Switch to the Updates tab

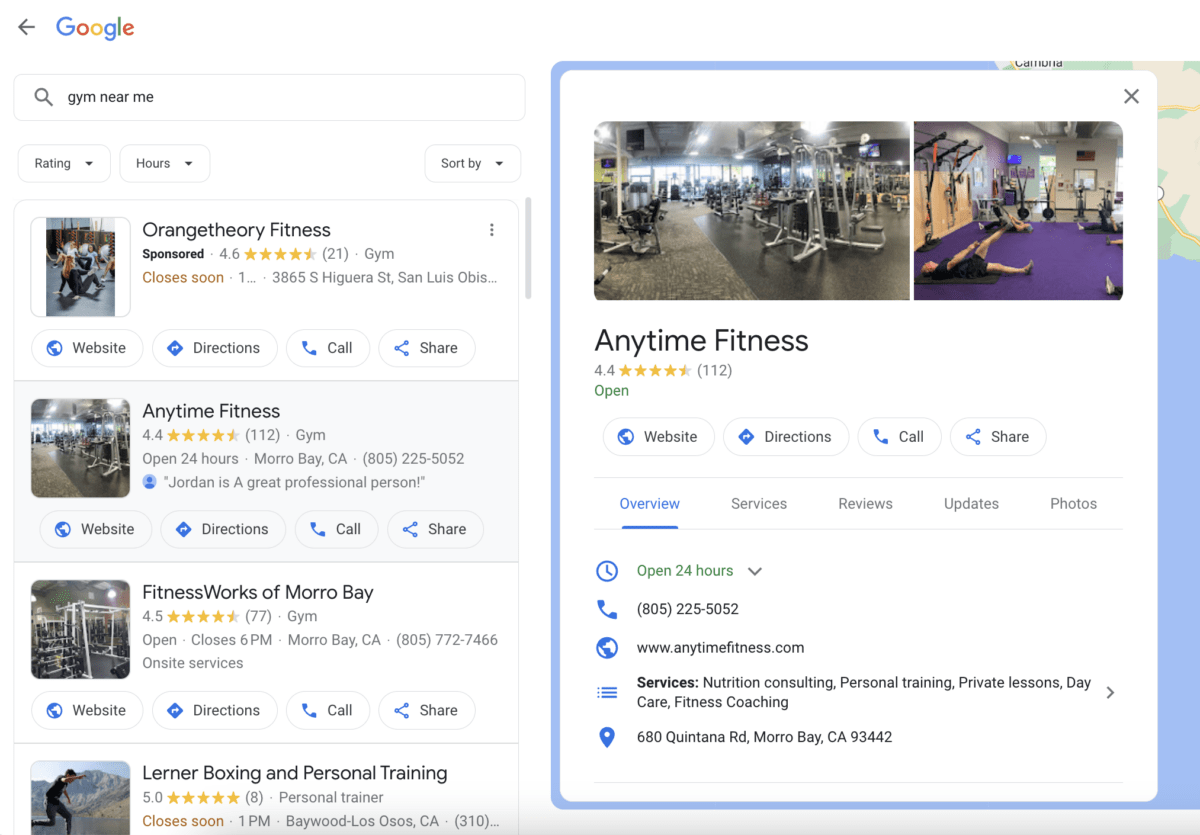click(x=971, y=504)
